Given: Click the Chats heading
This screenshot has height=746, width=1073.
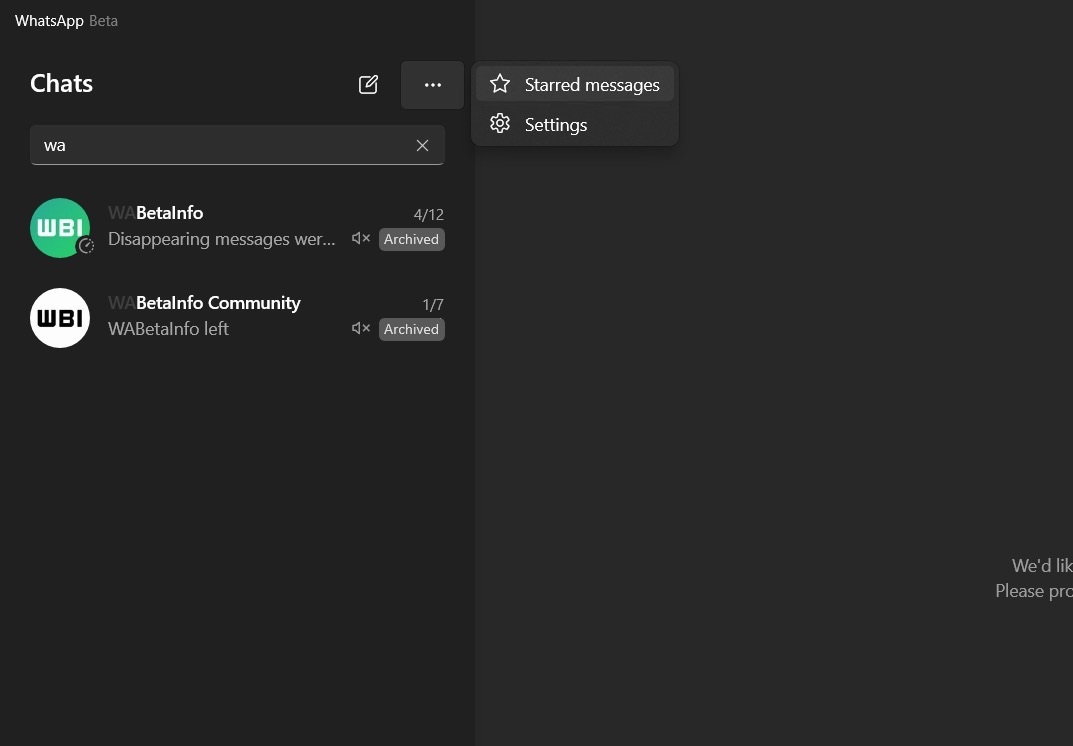Looking at the screenshot, I should tap(61, 84).
